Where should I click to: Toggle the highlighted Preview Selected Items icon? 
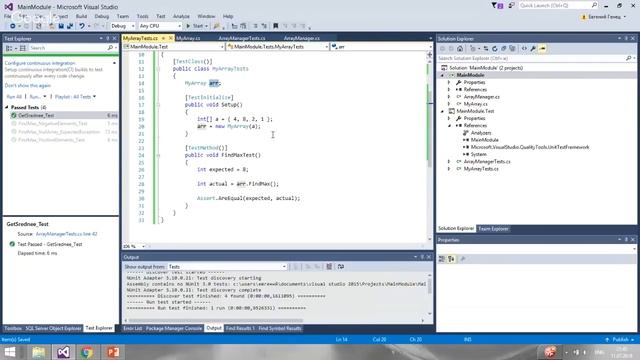[x=542, y=49]
